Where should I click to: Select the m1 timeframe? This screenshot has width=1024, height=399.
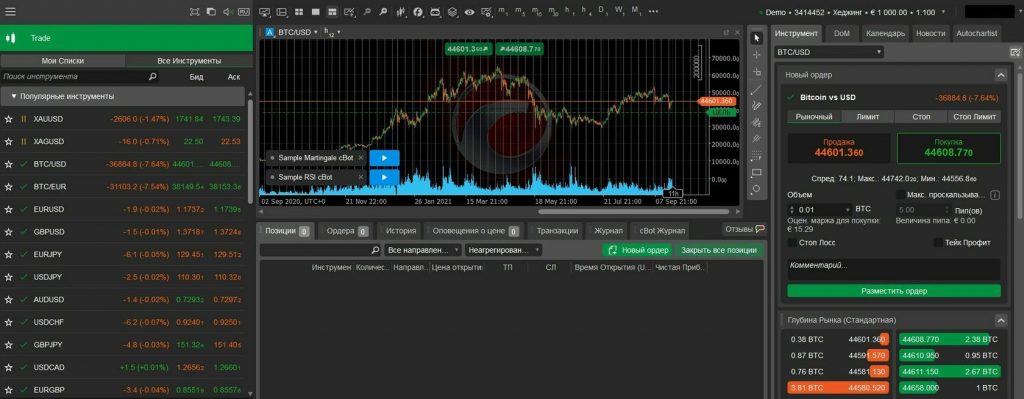point(503,12)
